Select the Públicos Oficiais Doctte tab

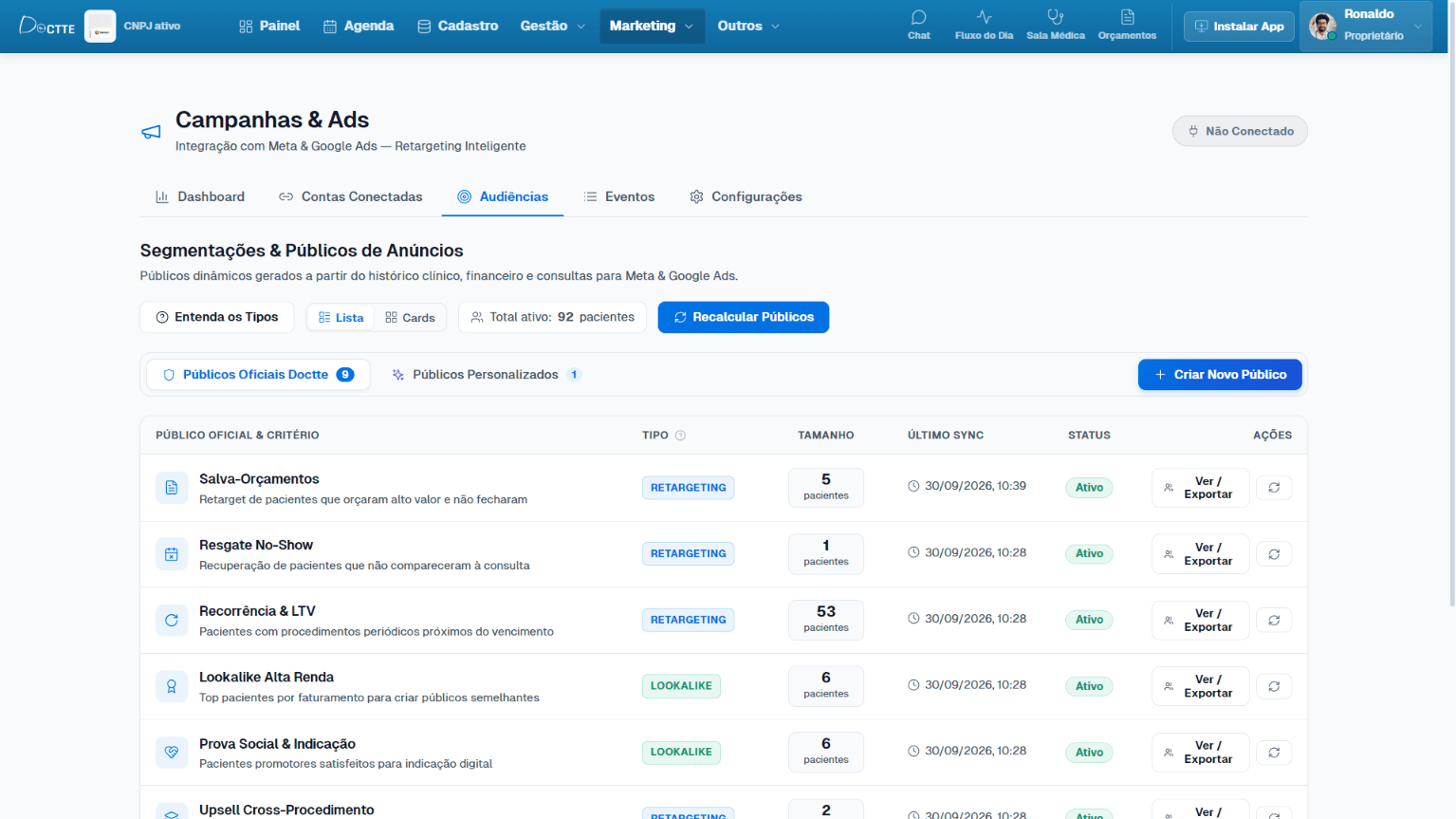coord(258,375)
